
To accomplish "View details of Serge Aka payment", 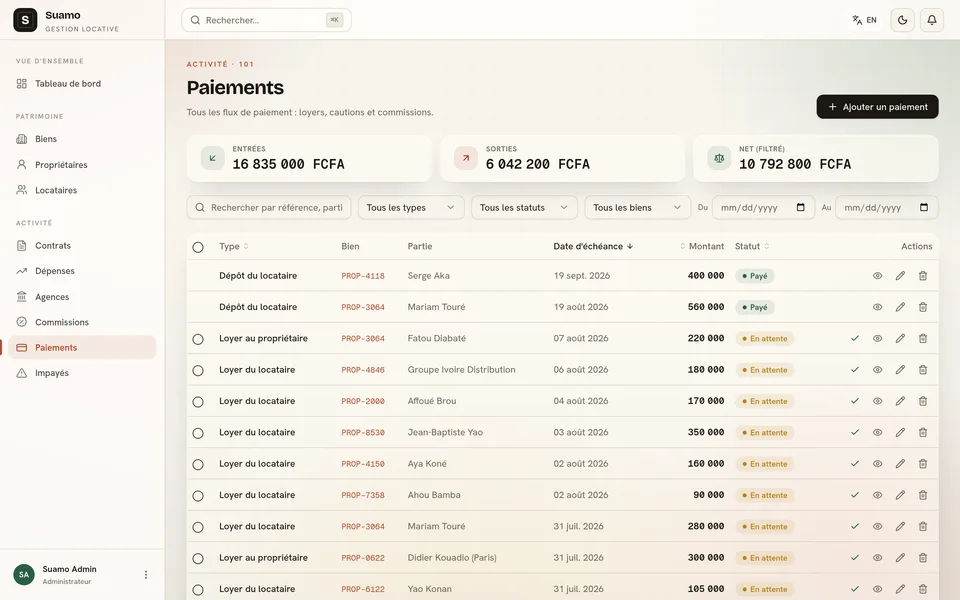I will pos(877,276).
